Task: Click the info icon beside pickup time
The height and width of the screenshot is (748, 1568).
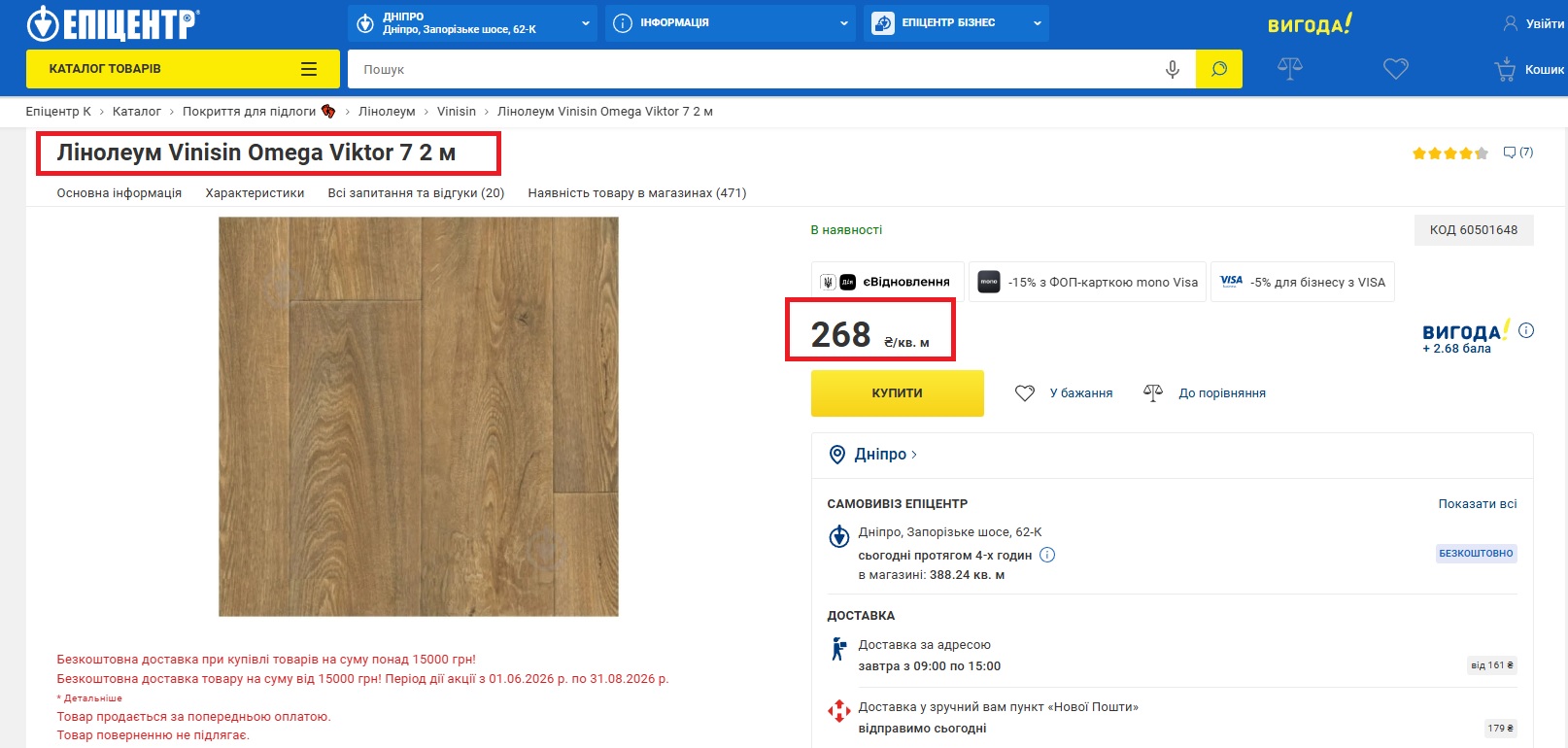Action: pos(1047,555)
